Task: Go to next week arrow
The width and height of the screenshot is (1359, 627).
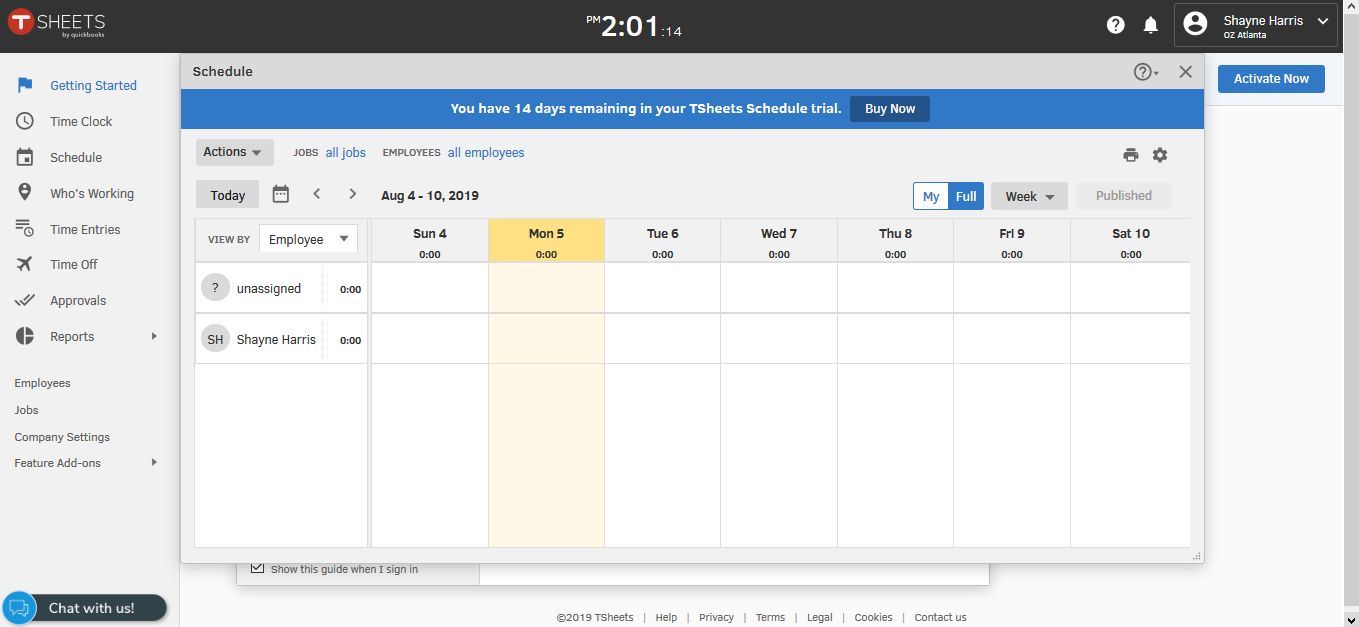Action: click(x=353, y=194)
